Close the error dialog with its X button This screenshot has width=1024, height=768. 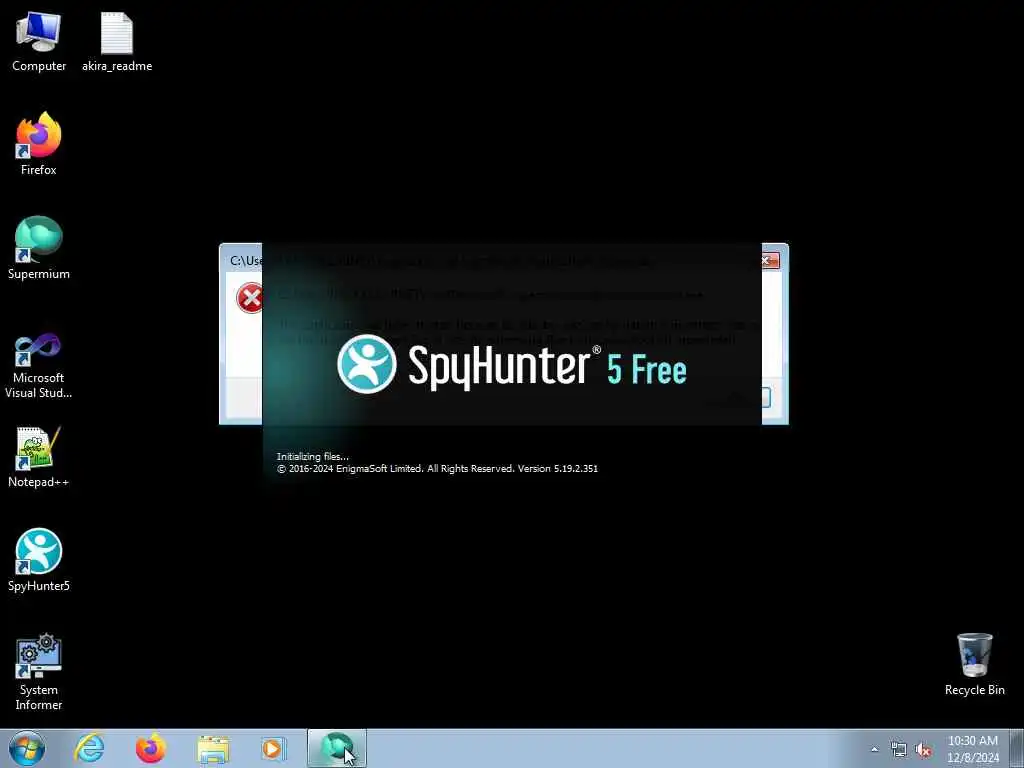point(769,261)
